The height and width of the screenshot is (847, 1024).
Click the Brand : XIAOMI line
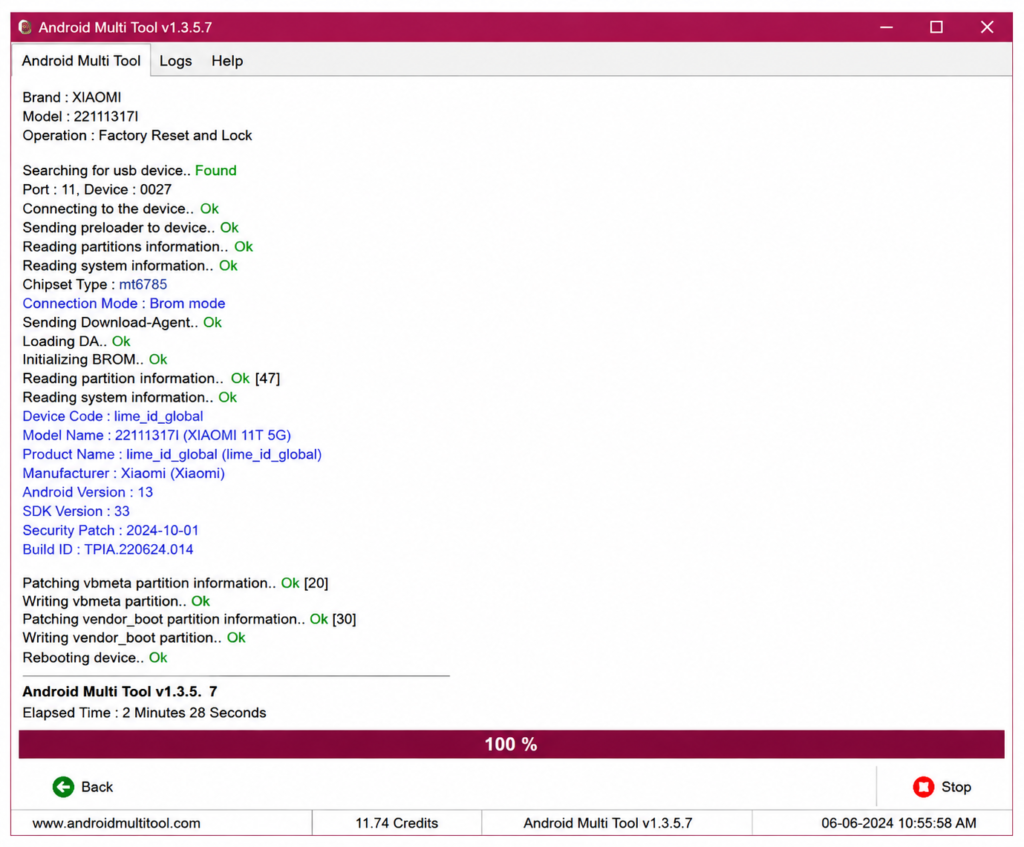72,97
